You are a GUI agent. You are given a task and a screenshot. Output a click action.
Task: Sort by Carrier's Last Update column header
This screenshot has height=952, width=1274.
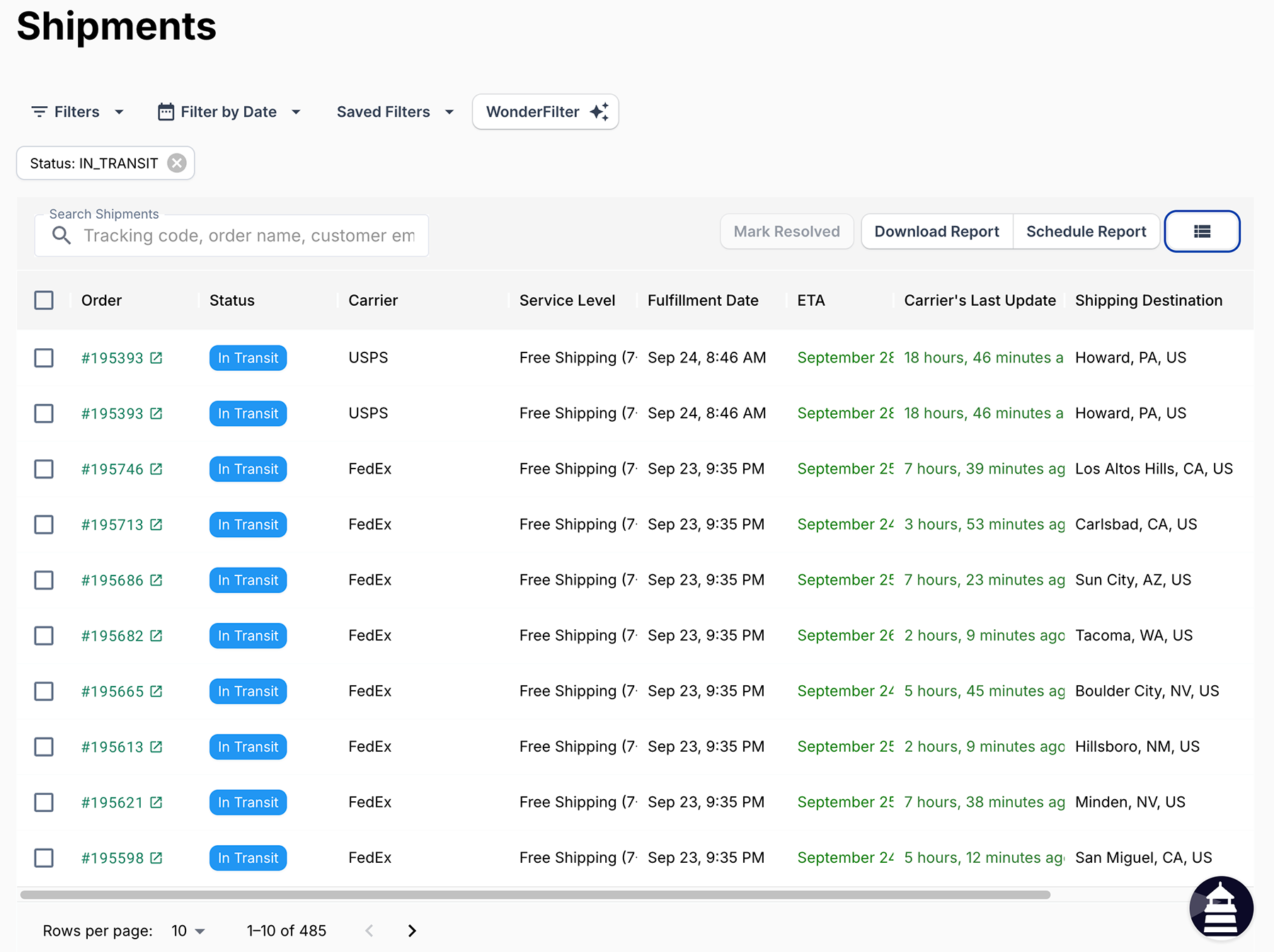(x=980, y=300)
